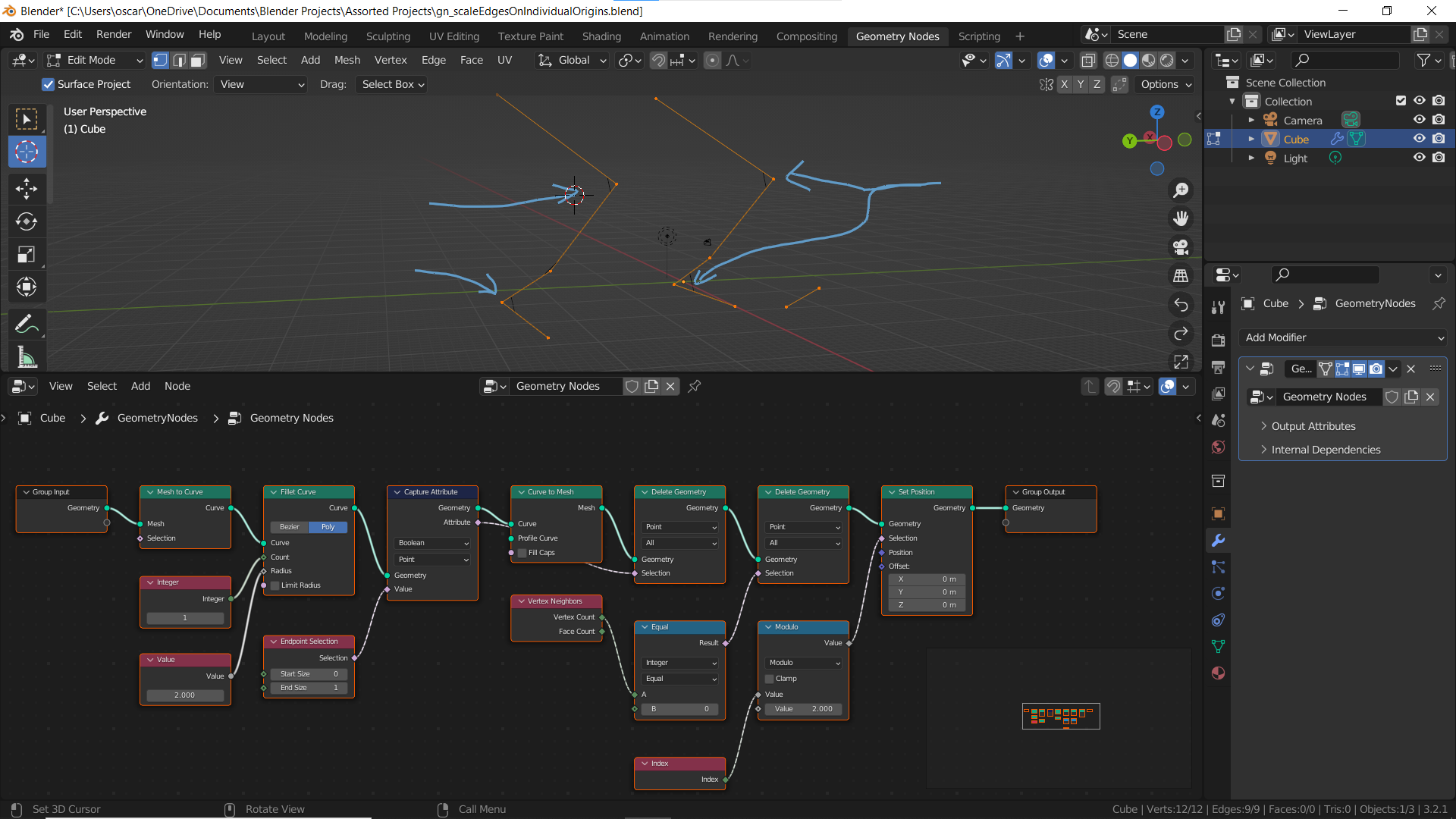Open the Options dropdown in viewport
This screenshot has width=1456, height=819.
1166,84
